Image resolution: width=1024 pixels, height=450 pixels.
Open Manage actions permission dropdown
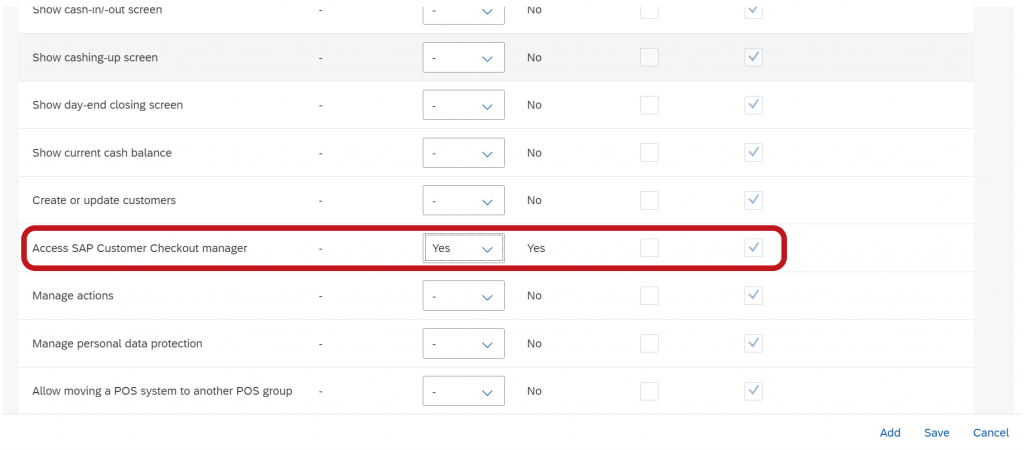pyautogui.click(x=464, y=296)
